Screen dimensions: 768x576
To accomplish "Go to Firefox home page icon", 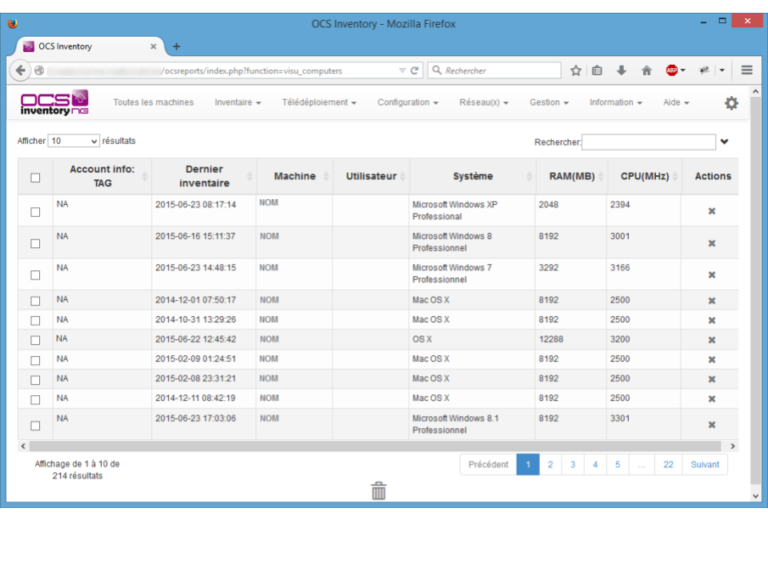I will click(x=646, y=71).
